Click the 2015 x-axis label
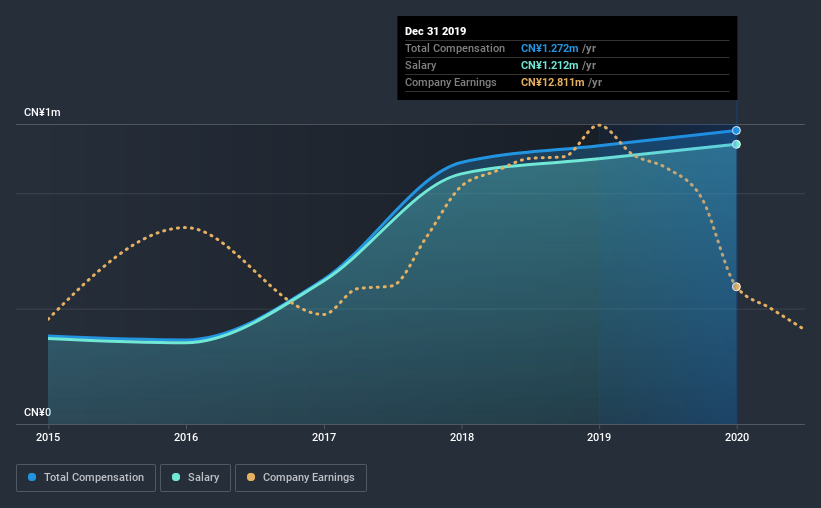 point(48,437)
